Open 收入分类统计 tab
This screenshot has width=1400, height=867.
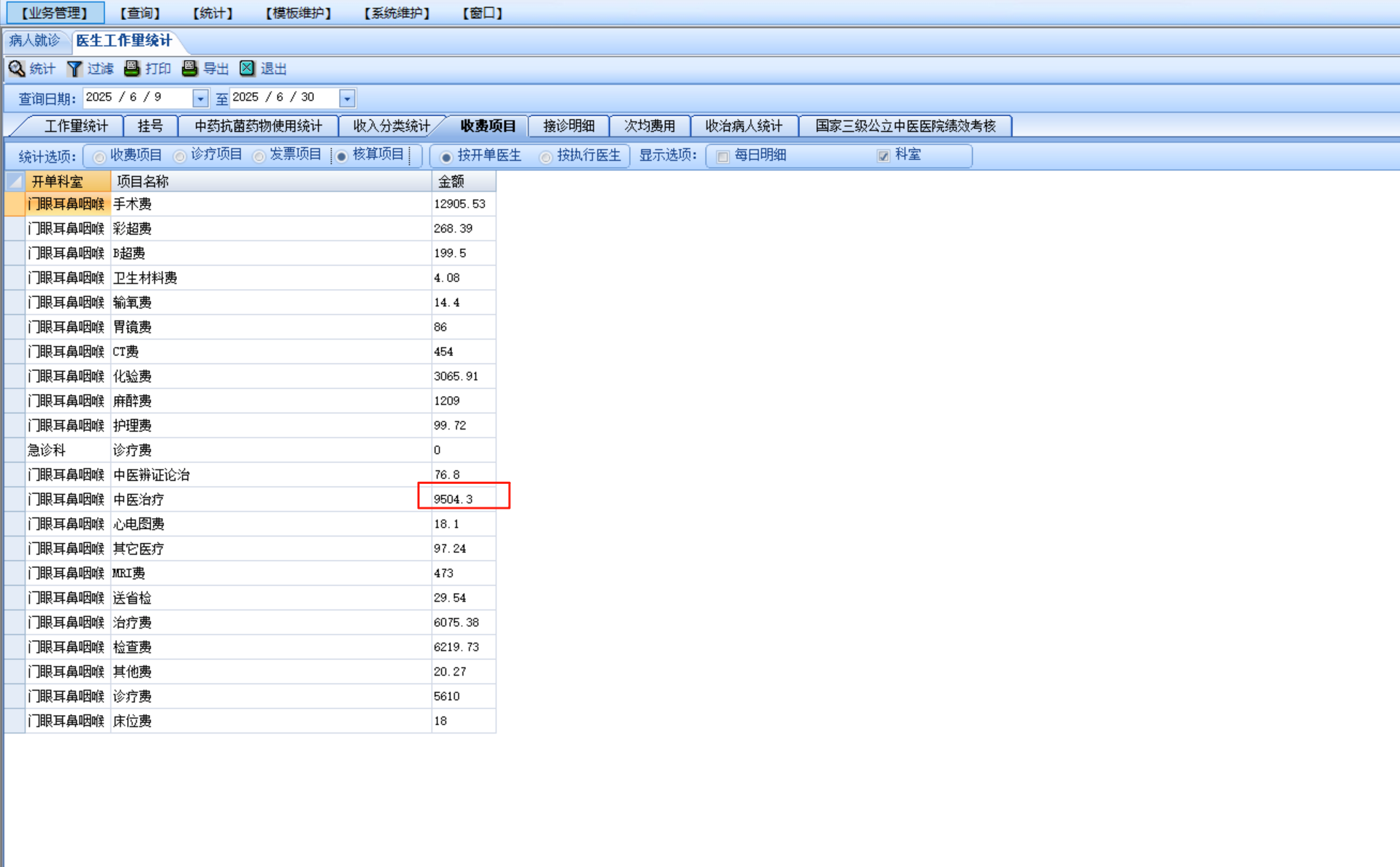[391, 126]
